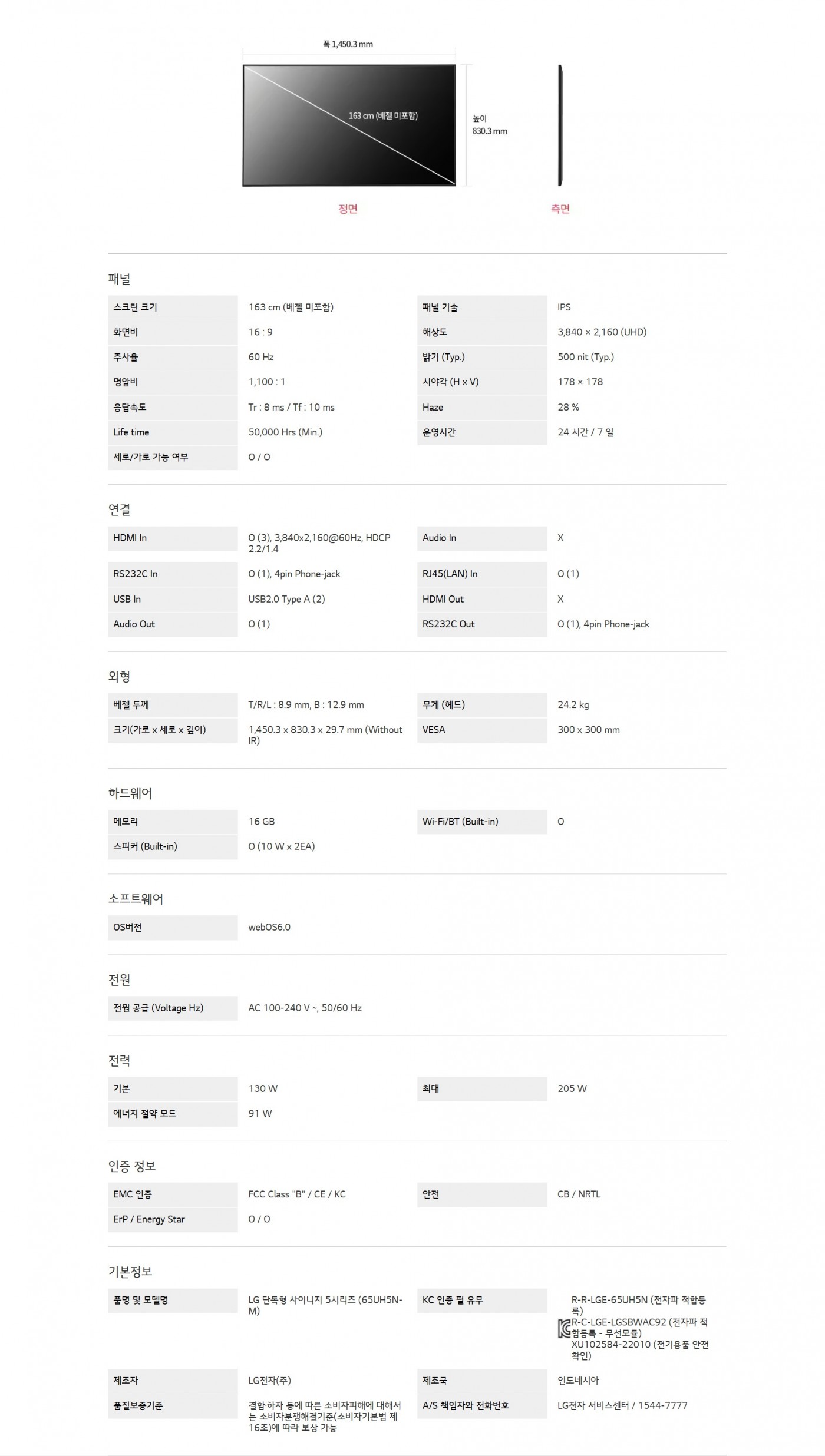Click the 폭 1,450.3 mm width label
This screenshot has width=825, height=1456.
[x=348, y=44]
